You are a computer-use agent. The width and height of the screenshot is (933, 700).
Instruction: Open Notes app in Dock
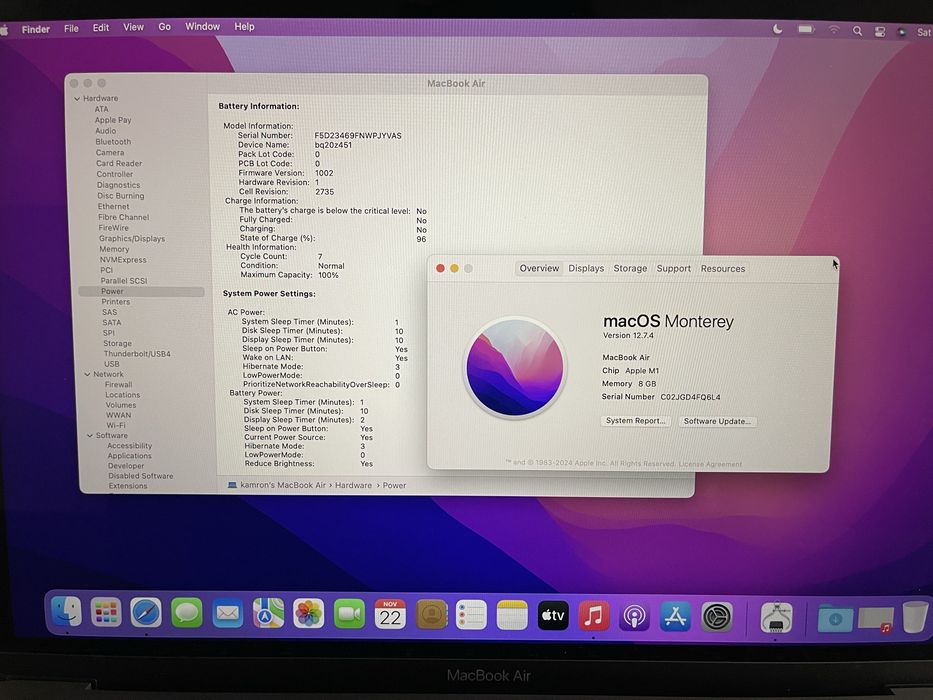click(512, 615)
